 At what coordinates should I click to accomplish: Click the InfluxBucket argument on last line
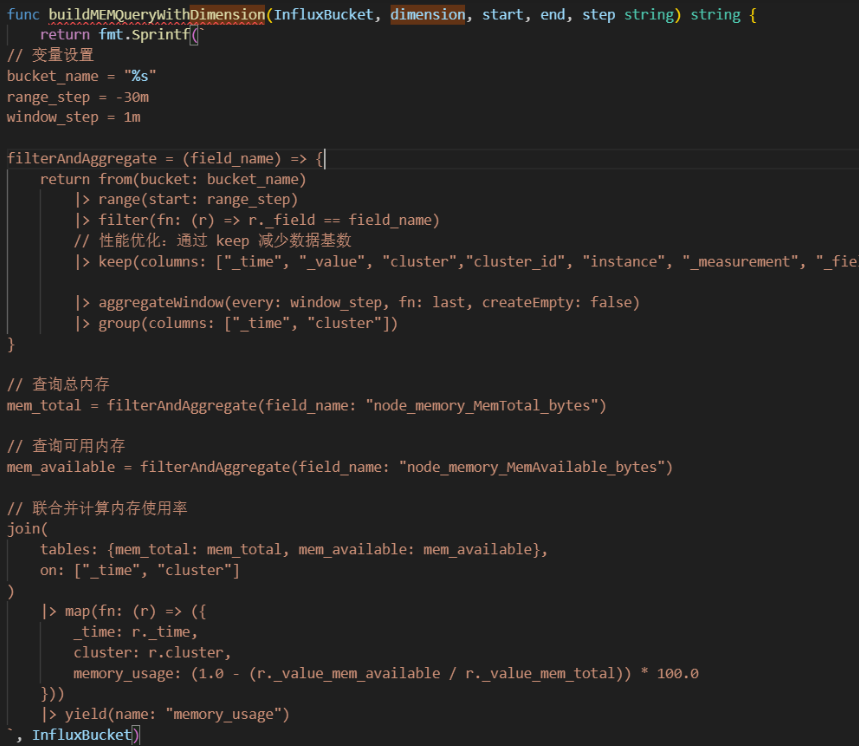[82, 735]
